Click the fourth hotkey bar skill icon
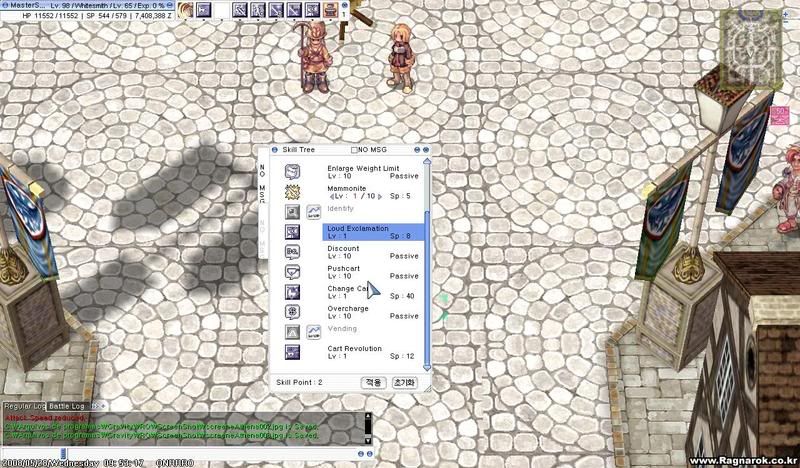Screen dimensions: 800x468 tap(240, 10)
